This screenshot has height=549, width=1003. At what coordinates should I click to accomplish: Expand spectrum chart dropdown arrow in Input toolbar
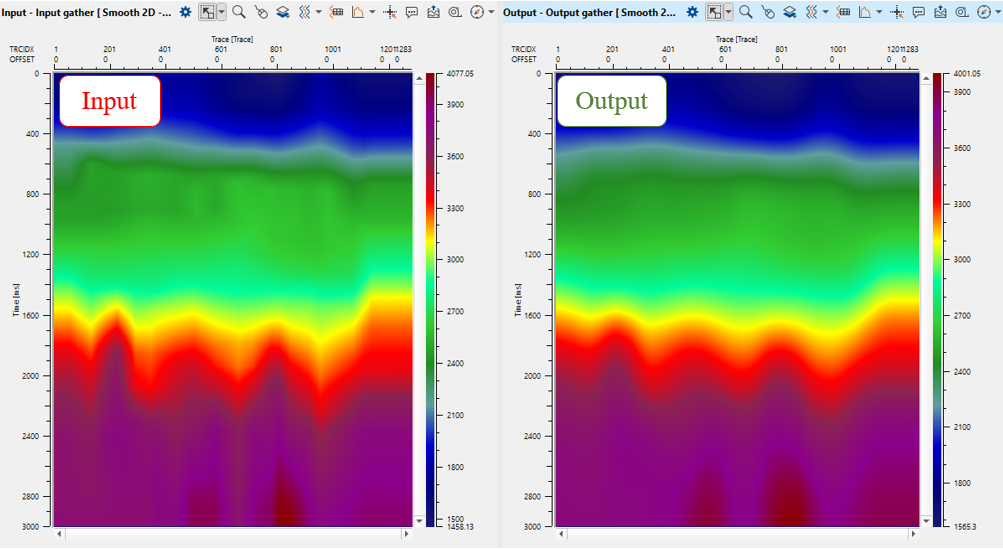coord(372,12)
